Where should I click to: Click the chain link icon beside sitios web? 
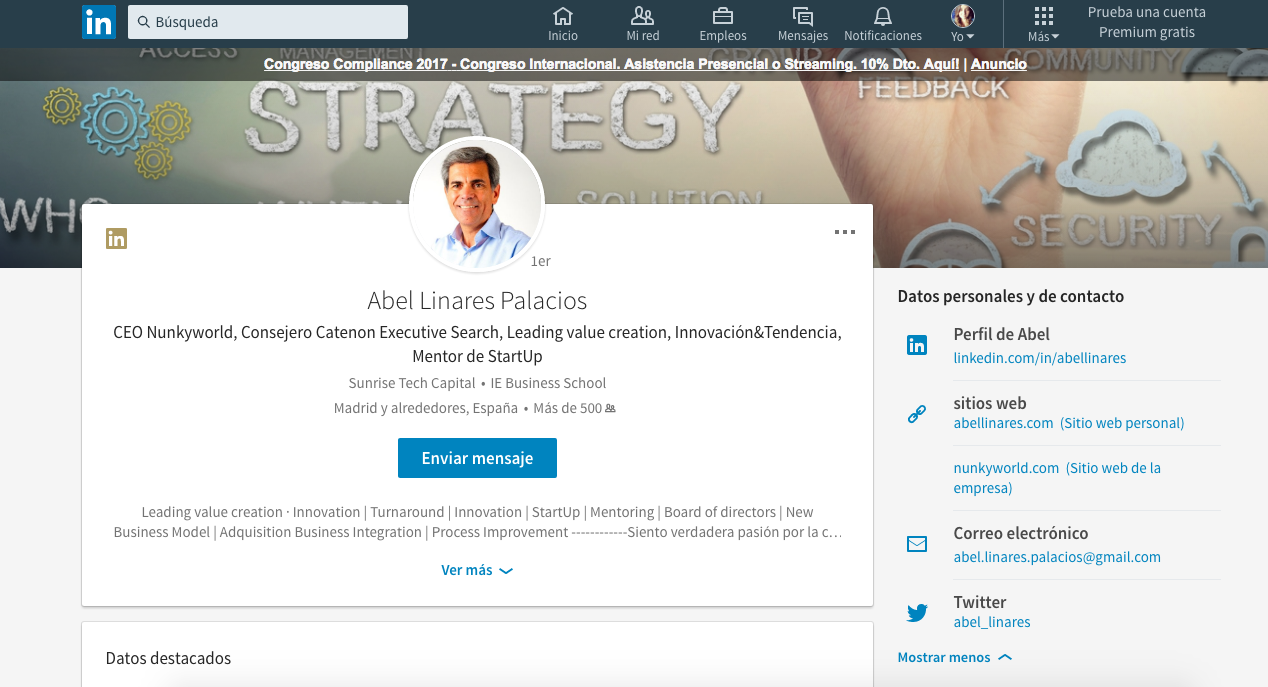pos(917,413)
